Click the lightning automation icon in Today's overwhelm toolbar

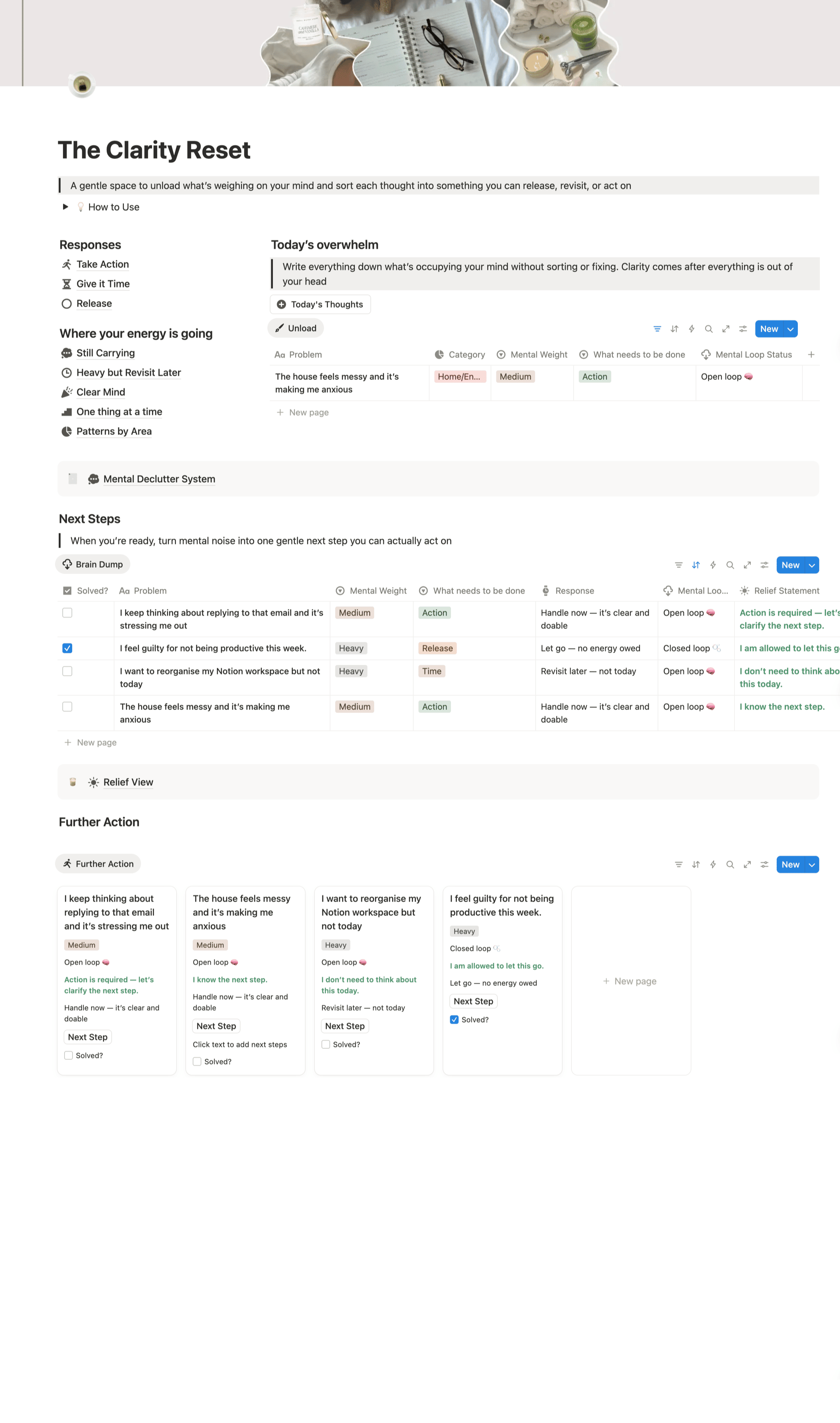coord(691,329)
